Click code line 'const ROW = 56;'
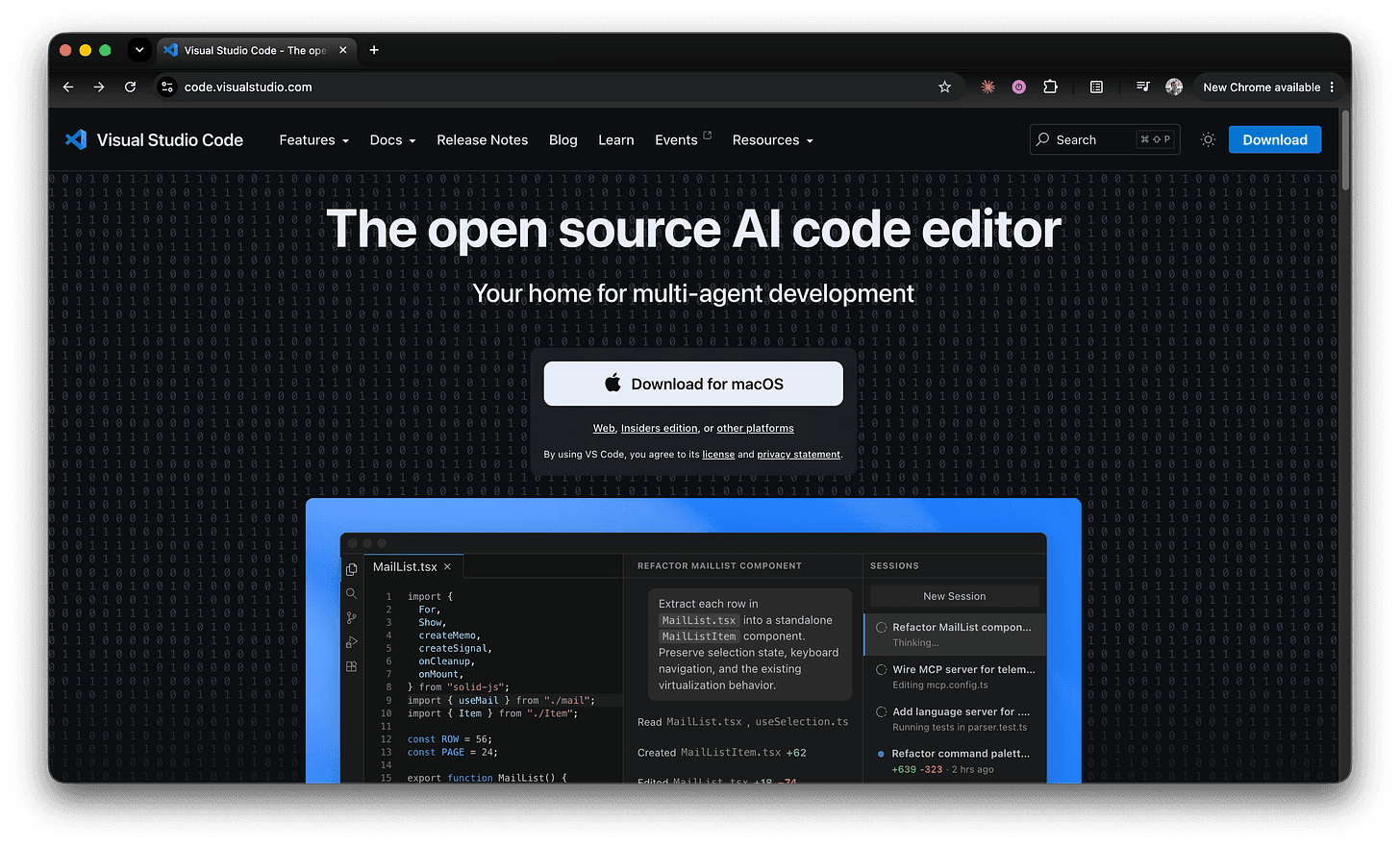The width and height of the screenshot is (1400, 847). click(449, 739)
